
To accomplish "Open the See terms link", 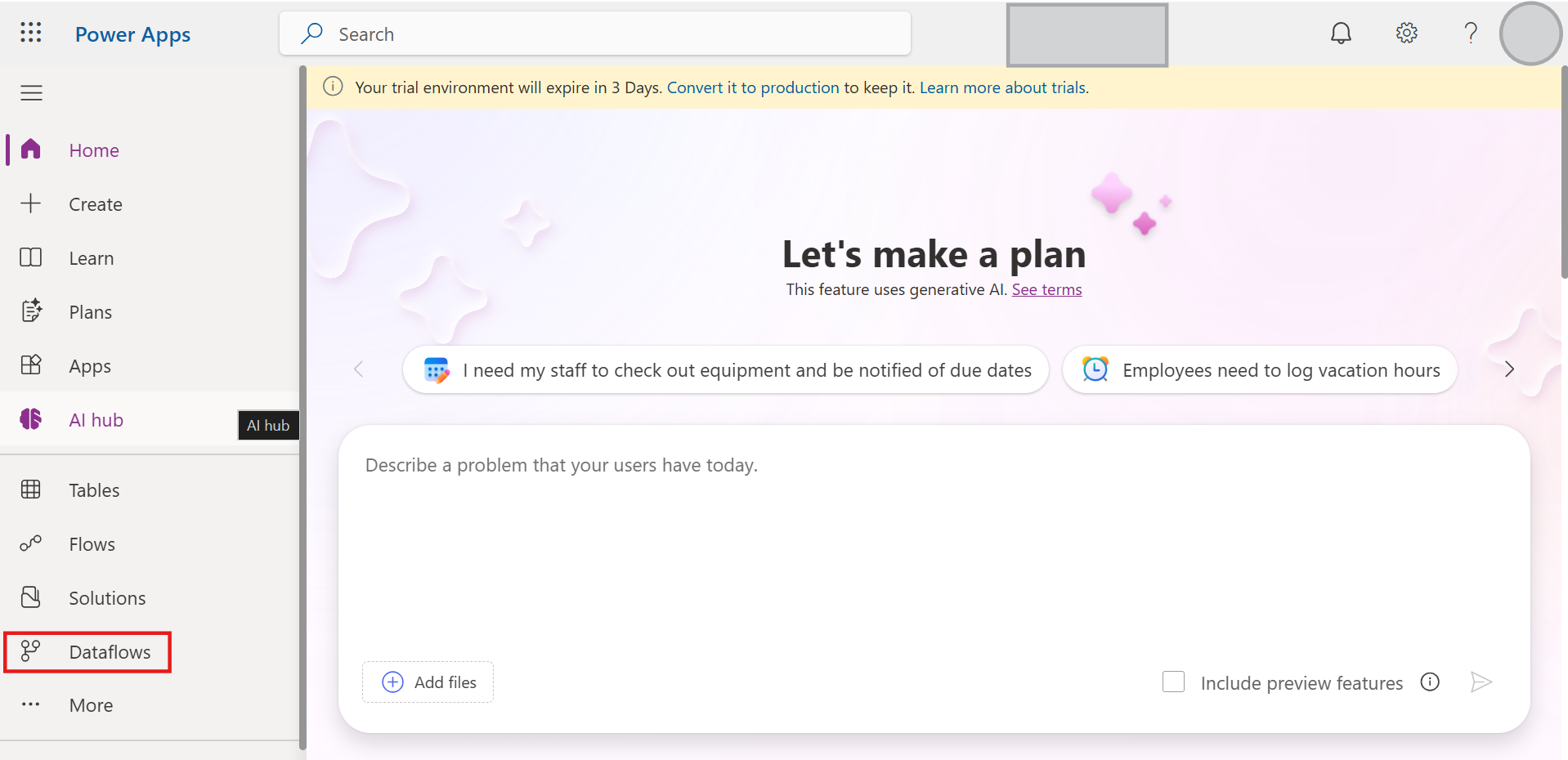I will [x=1046, y=289].
